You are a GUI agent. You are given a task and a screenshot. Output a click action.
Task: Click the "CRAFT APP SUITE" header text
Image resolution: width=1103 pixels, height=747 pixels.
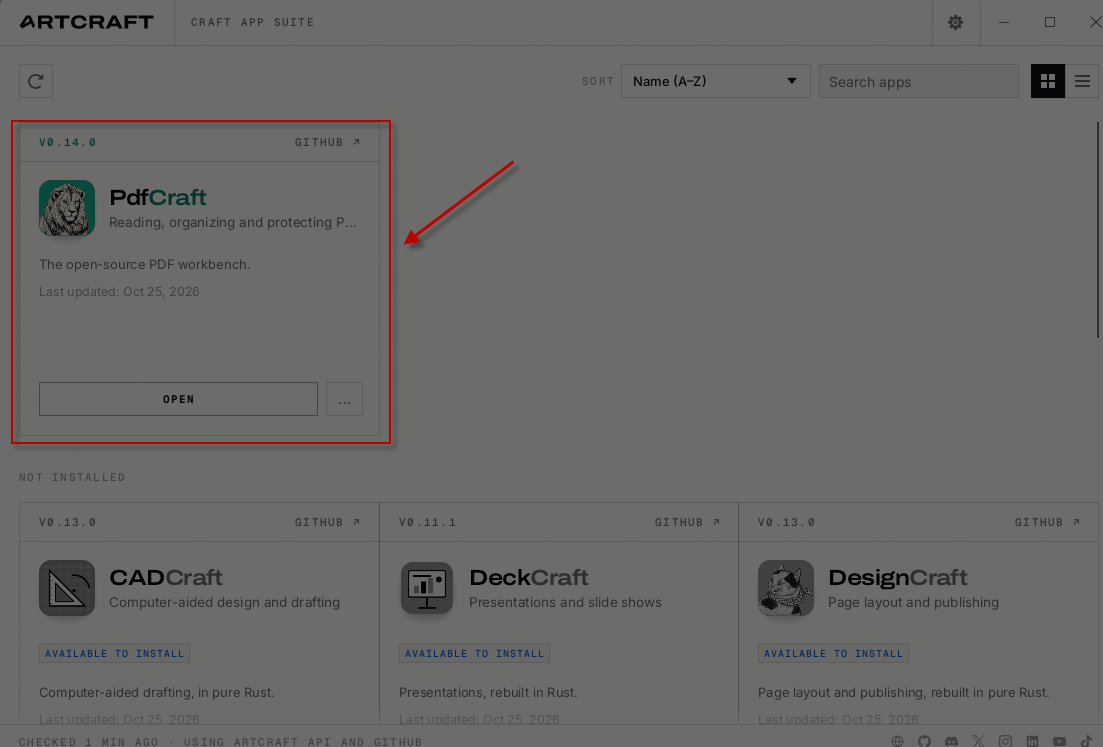[253, 23]
